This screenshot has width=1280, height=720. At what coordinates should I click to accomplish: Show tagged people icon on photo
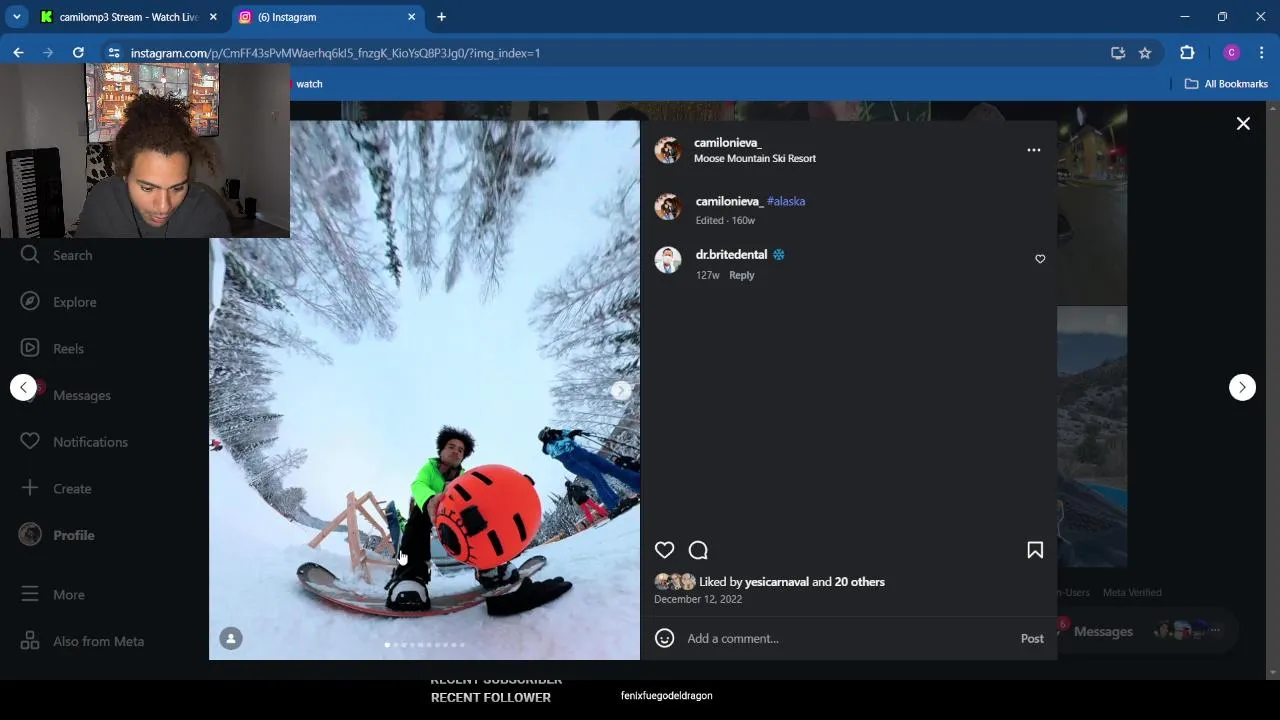click(231, 638)
